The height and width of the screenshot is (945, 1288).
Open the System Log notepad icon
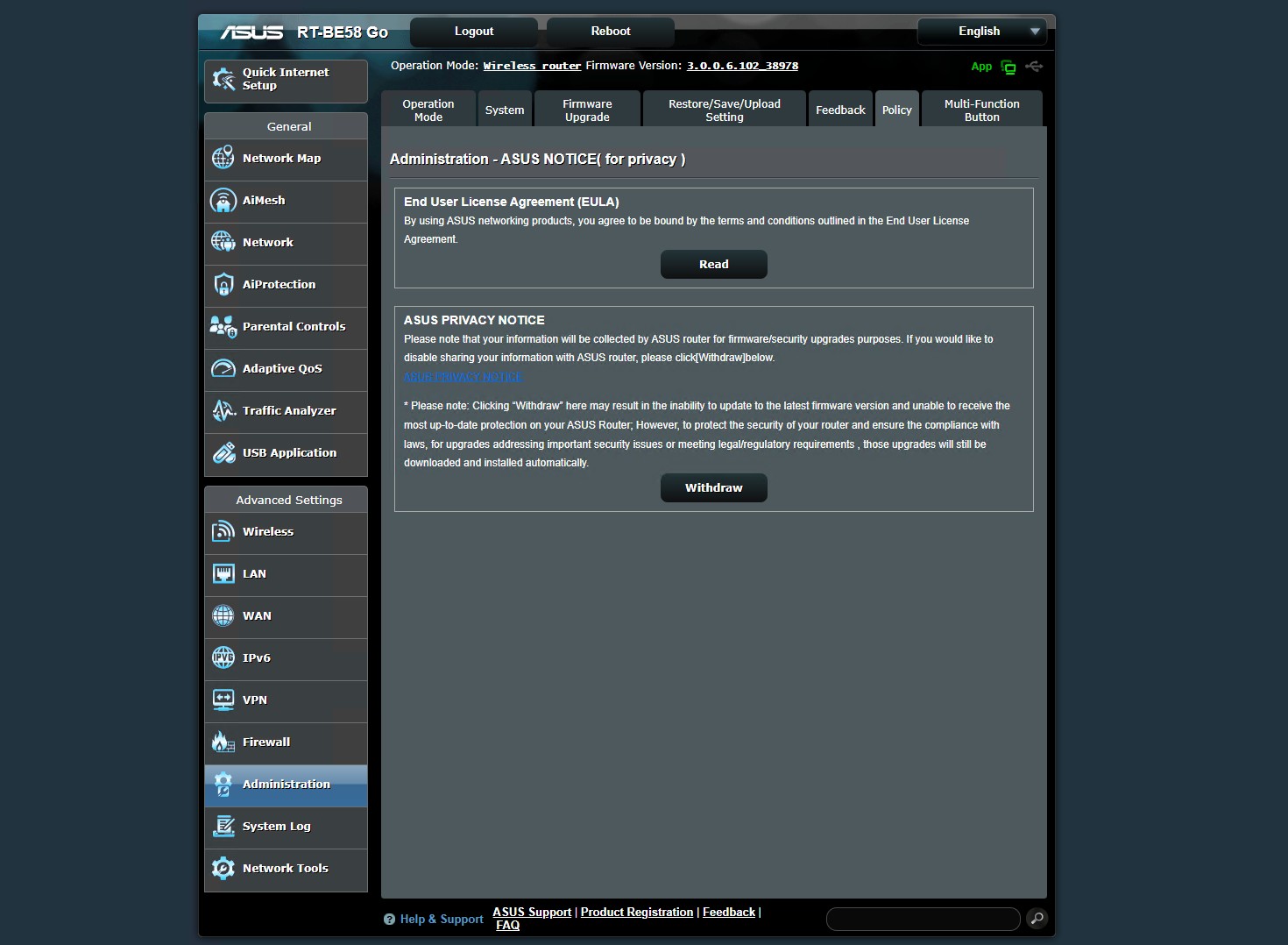click(x=223, y=826)
